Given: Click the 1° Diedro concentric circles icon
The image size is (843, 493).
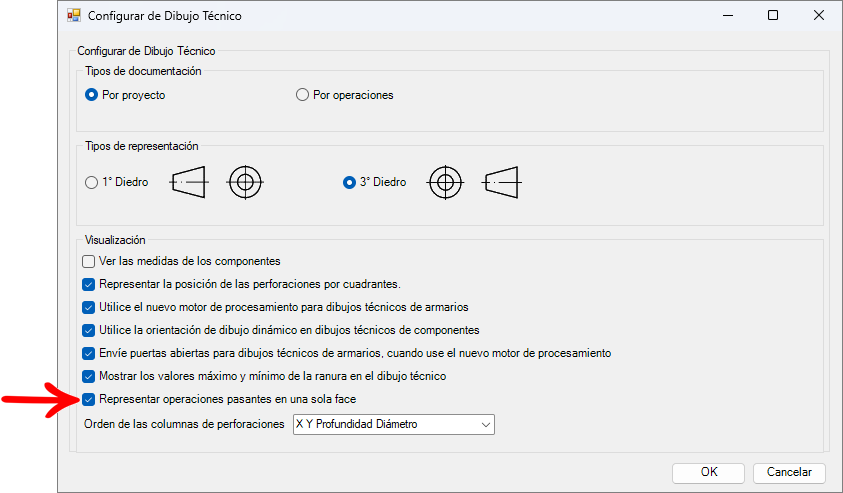Looking at the screenshot, I should [x=245, y=182].
